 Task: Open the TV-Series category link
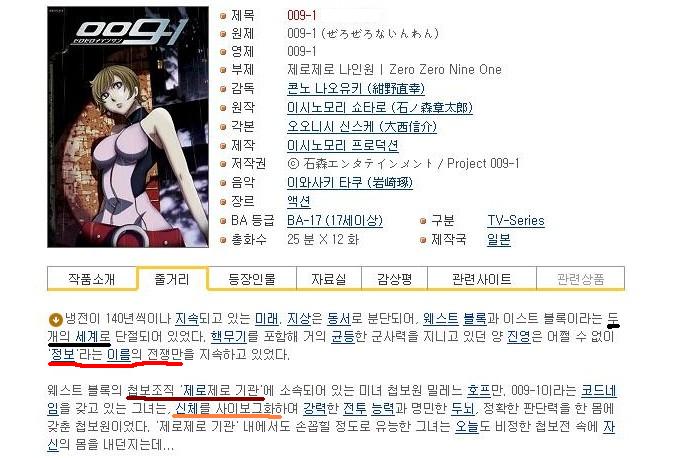click(516, 221)
